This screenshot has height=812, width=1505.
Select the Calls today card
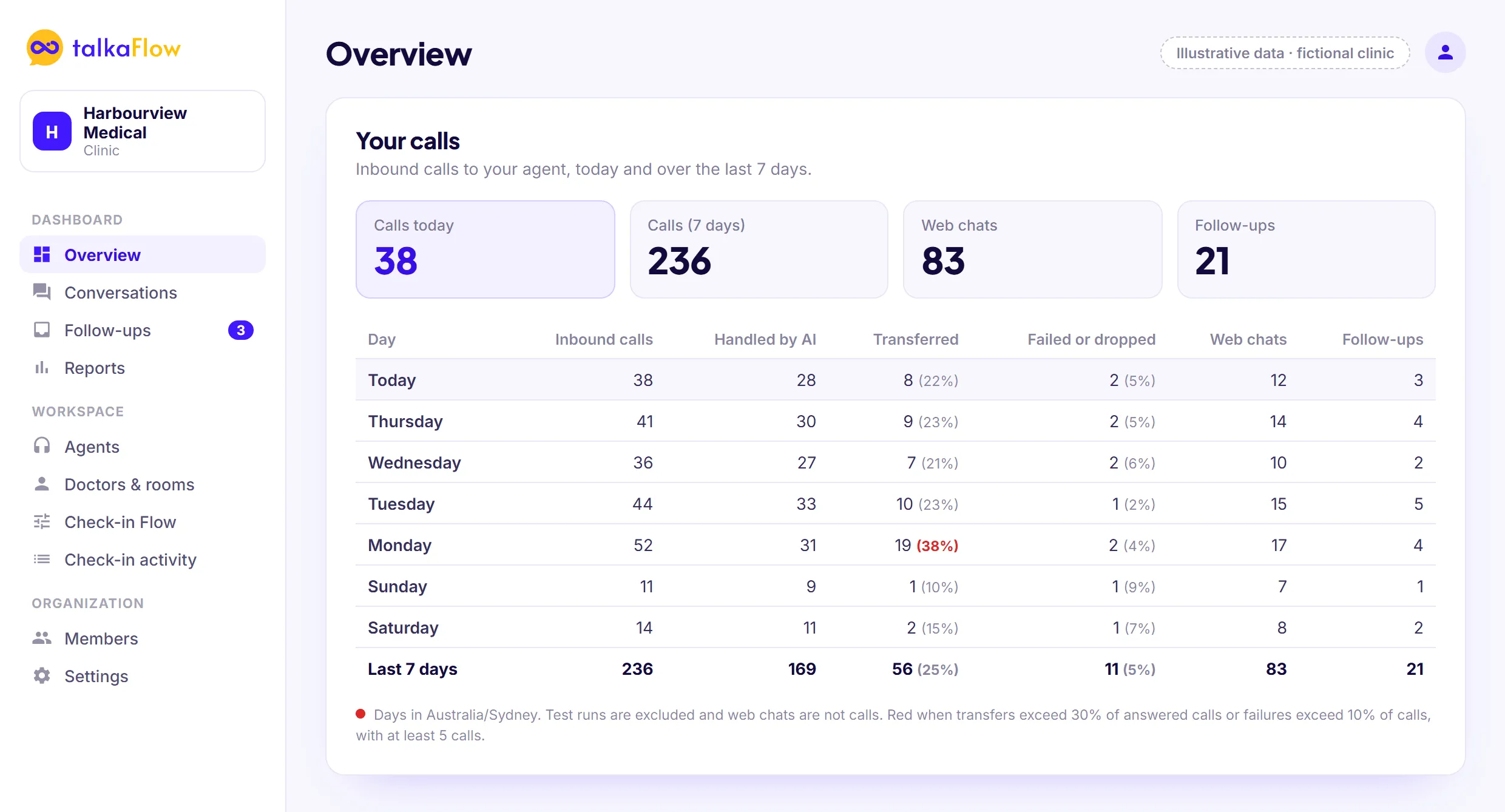click(x=485, y=249)
